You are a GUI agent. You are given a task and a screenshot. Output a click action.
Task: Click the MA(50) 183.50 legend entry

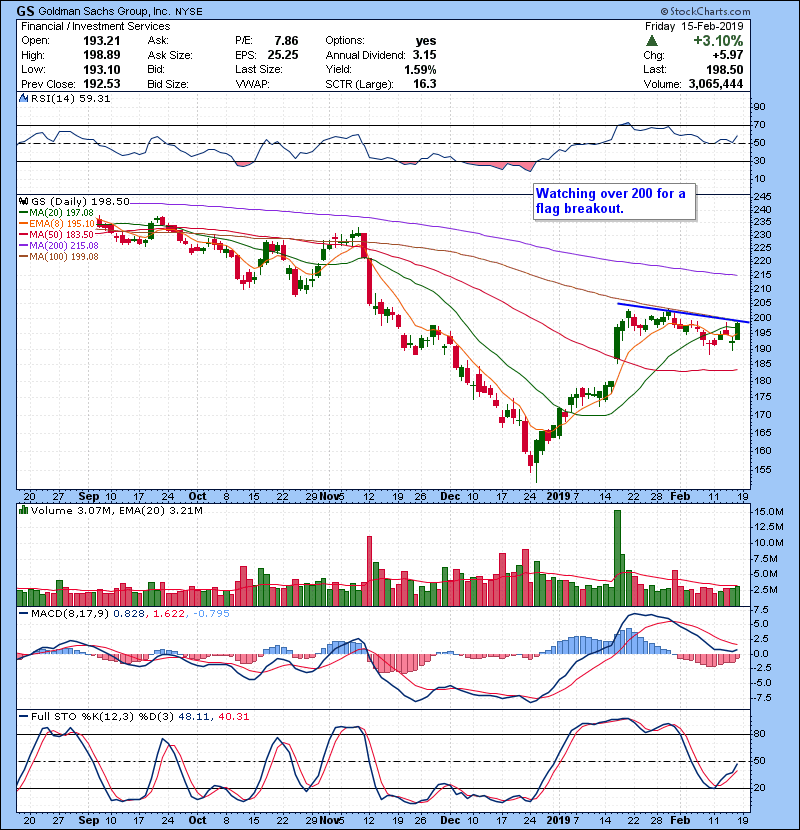click(56, 234)
